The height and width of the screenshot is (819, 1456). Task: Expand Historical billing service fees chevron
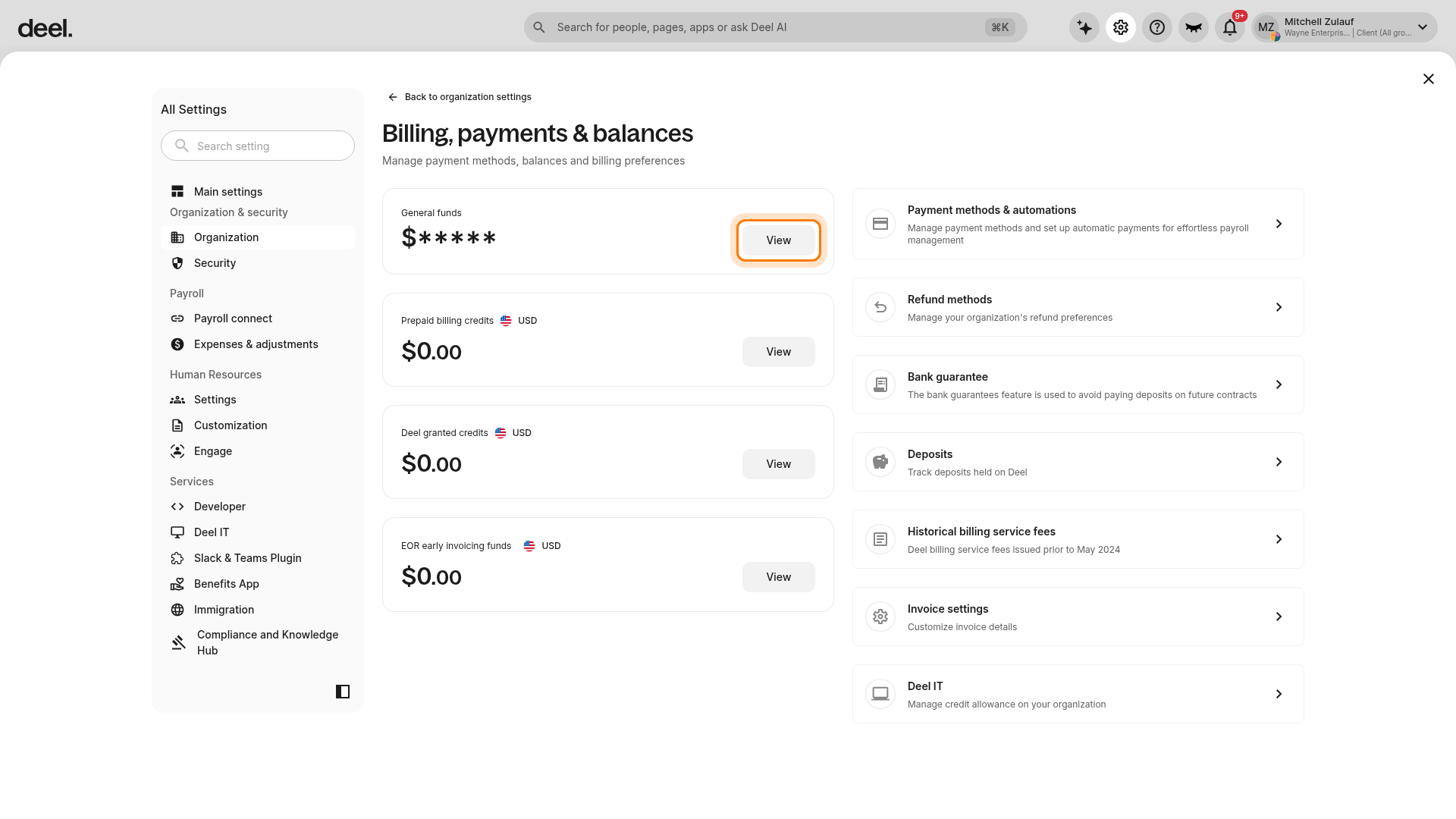(1279, 539)
